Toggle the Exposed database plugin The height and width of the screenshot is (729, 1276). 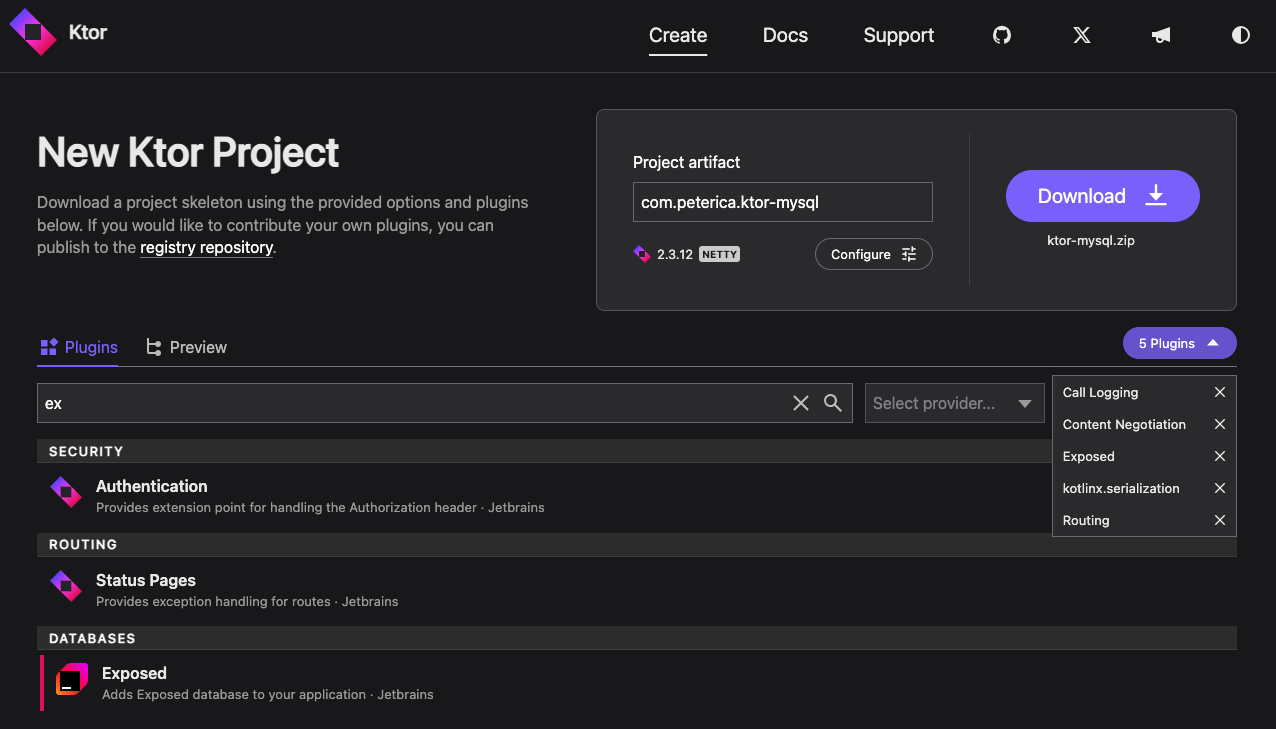(637, 683)
